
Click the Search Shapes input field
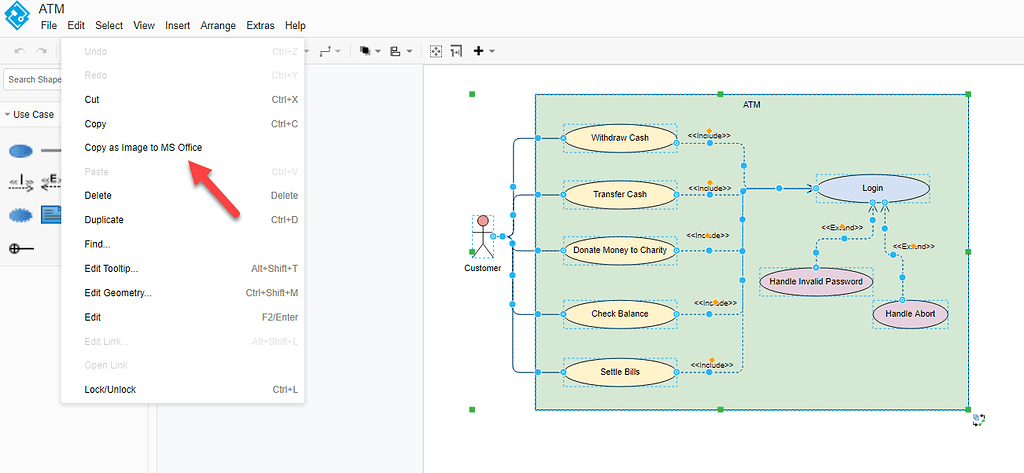tap(33, 80)
